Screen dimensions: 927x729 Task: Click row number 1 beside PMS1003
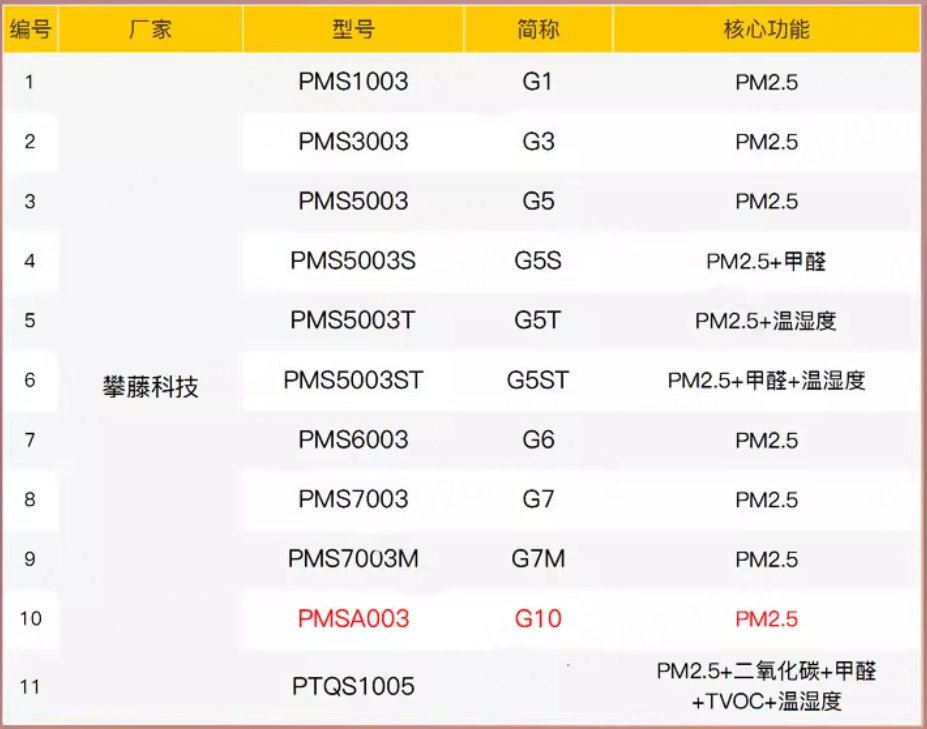click(x=30, y=82)
